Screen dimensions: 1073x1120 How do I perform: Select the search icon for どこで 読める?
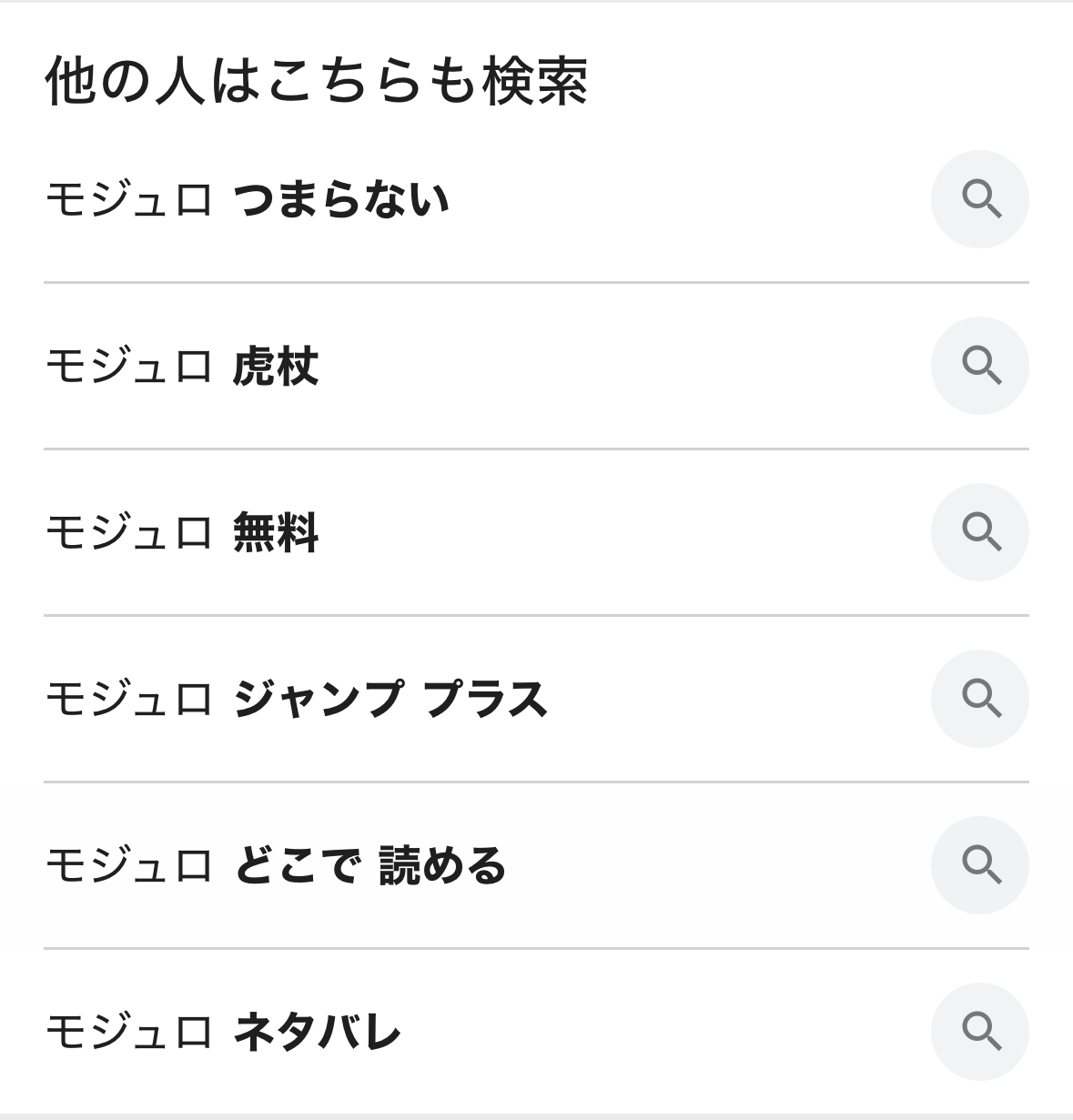click(979, 865)
